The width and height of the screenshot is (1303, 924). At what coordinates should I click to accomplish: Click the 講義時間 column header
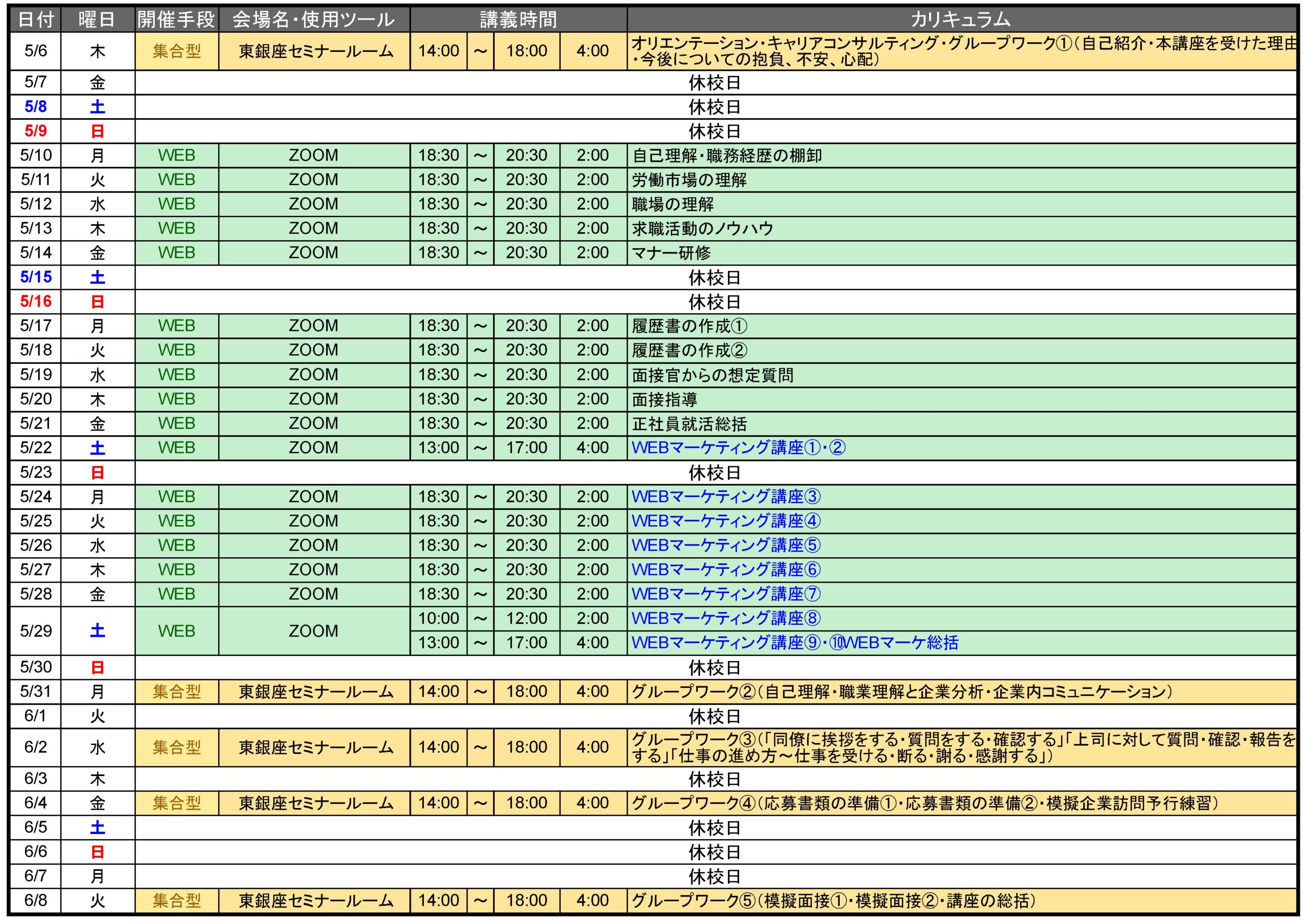(x=518, y=20)
